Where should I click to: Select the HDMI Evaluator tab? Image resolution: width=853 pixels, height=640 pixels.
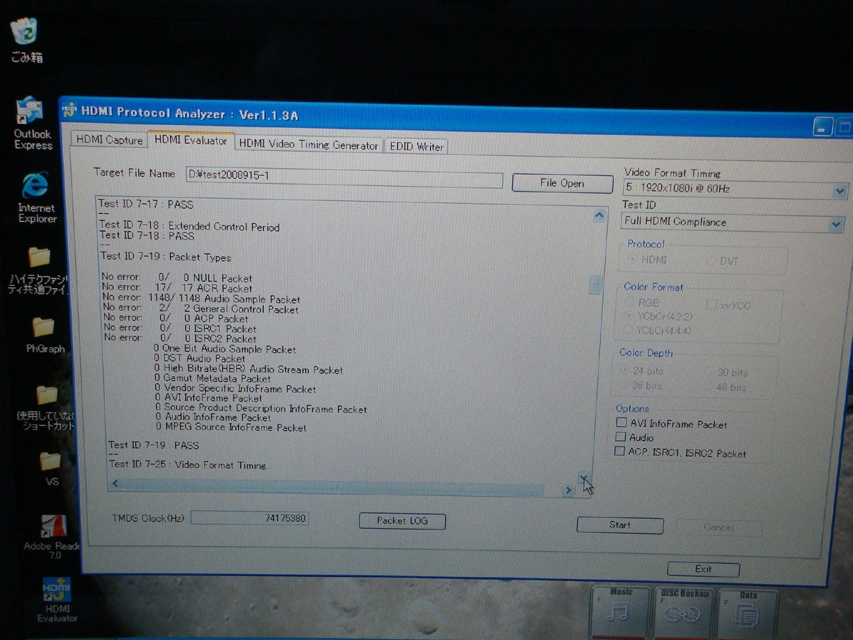[190, 140]
